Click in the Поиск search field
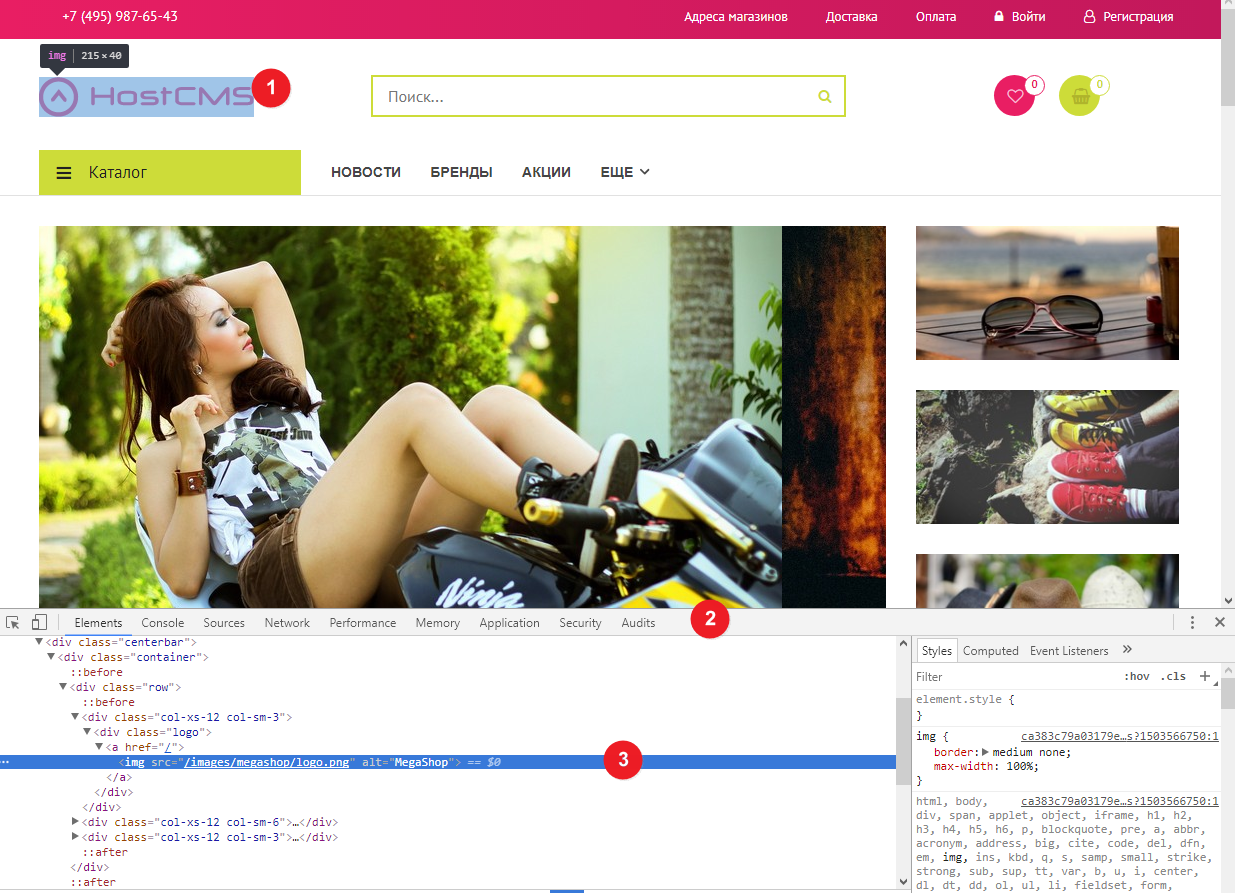 pyautogui.click(x=595, y=97)
